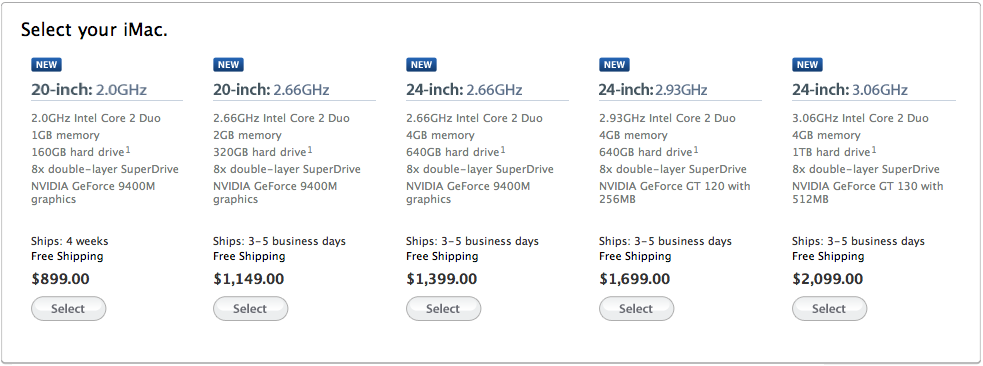983x366 pixels.
Task: Click the Select your iMac. heading
Action: [x=94, y=30]
